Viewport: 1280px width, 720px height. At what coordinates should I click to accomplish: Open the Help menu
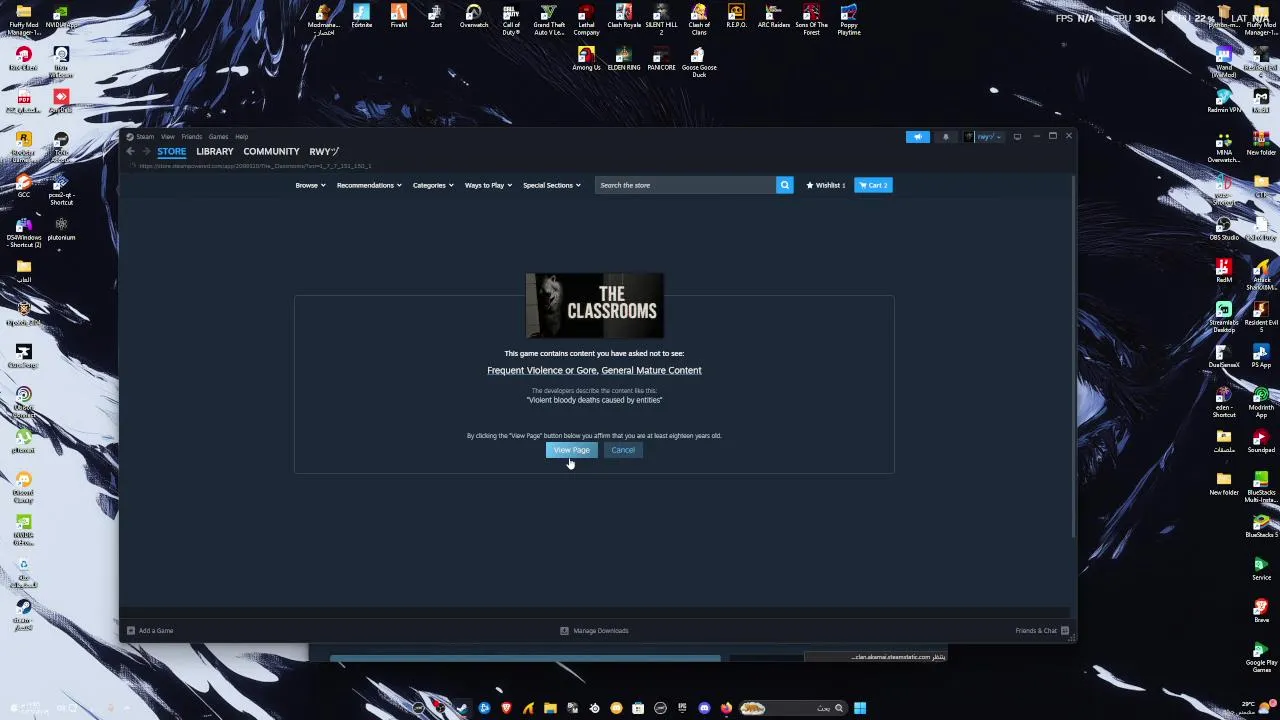coord(241,136)
